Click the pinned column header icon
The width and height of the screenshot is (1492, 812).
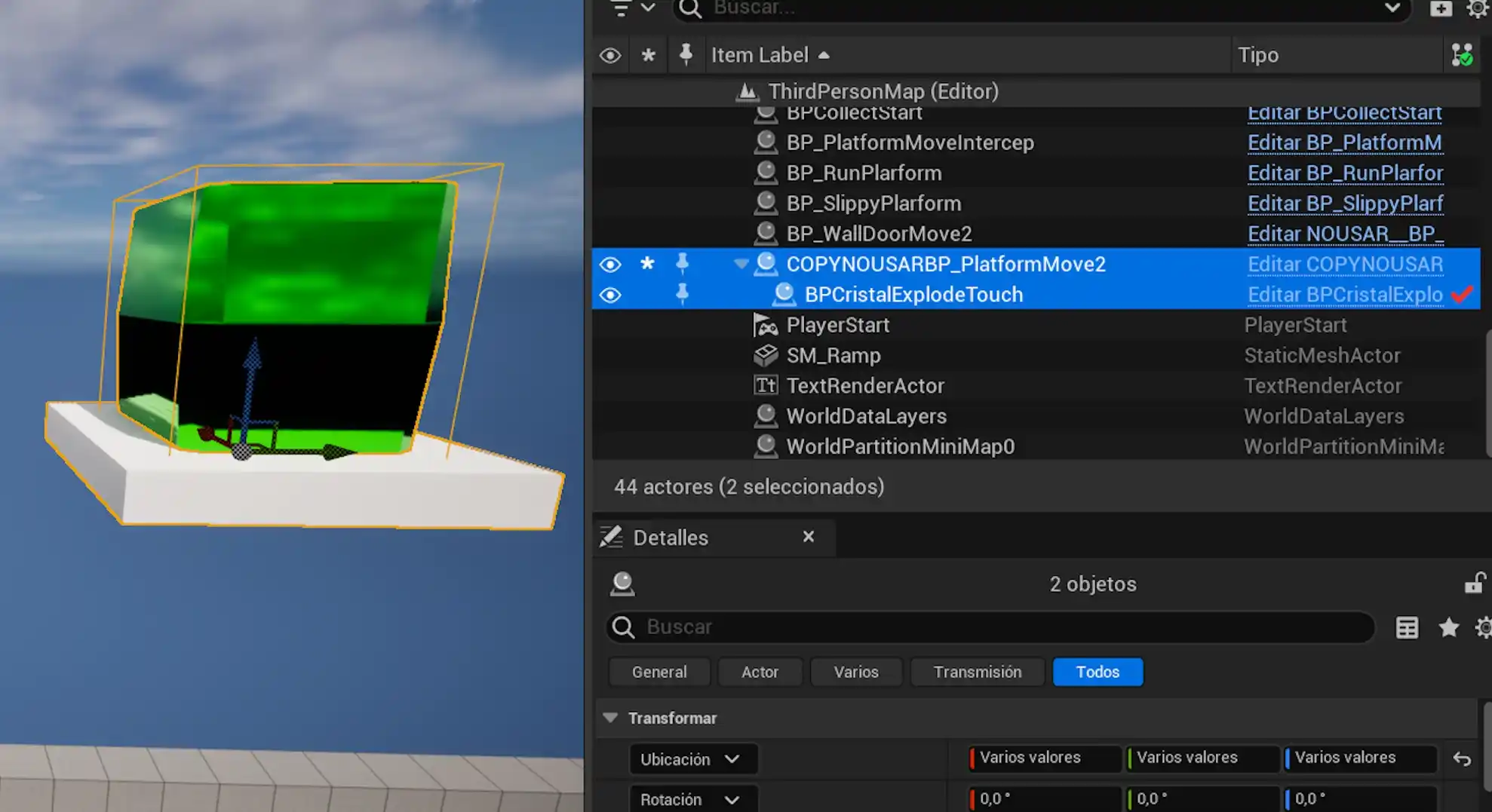(686, 55)
